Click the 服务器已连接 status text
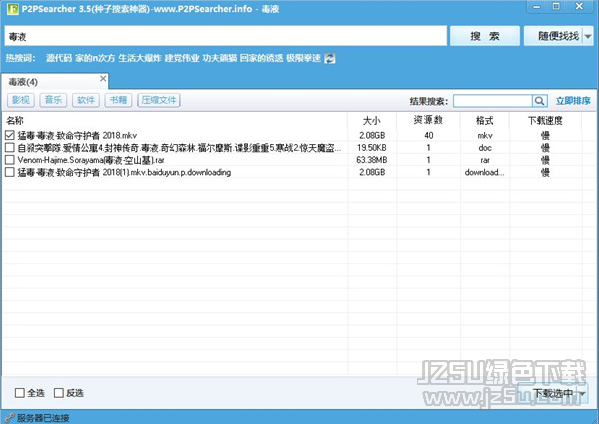The image size is (599, 424). click(43, 418)
